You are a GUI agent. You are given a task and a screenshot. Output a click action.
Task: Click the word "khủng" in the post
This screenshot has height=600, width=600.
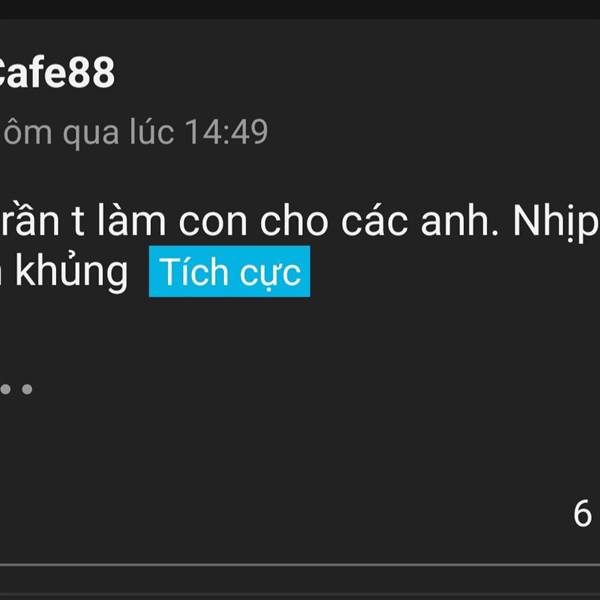point(71,271)
